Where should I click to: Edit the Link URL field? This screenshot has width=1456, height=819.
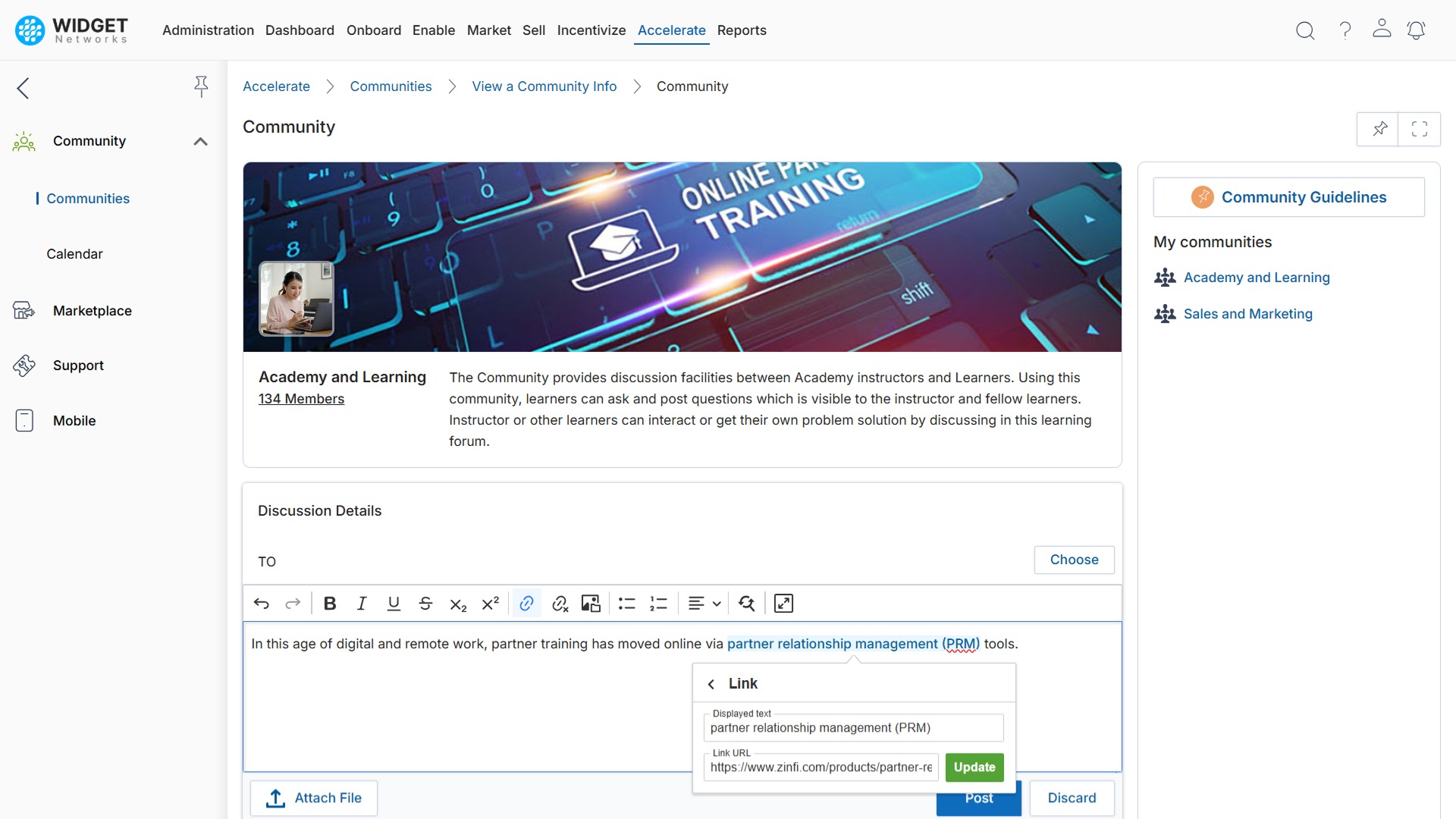(821, 767)
